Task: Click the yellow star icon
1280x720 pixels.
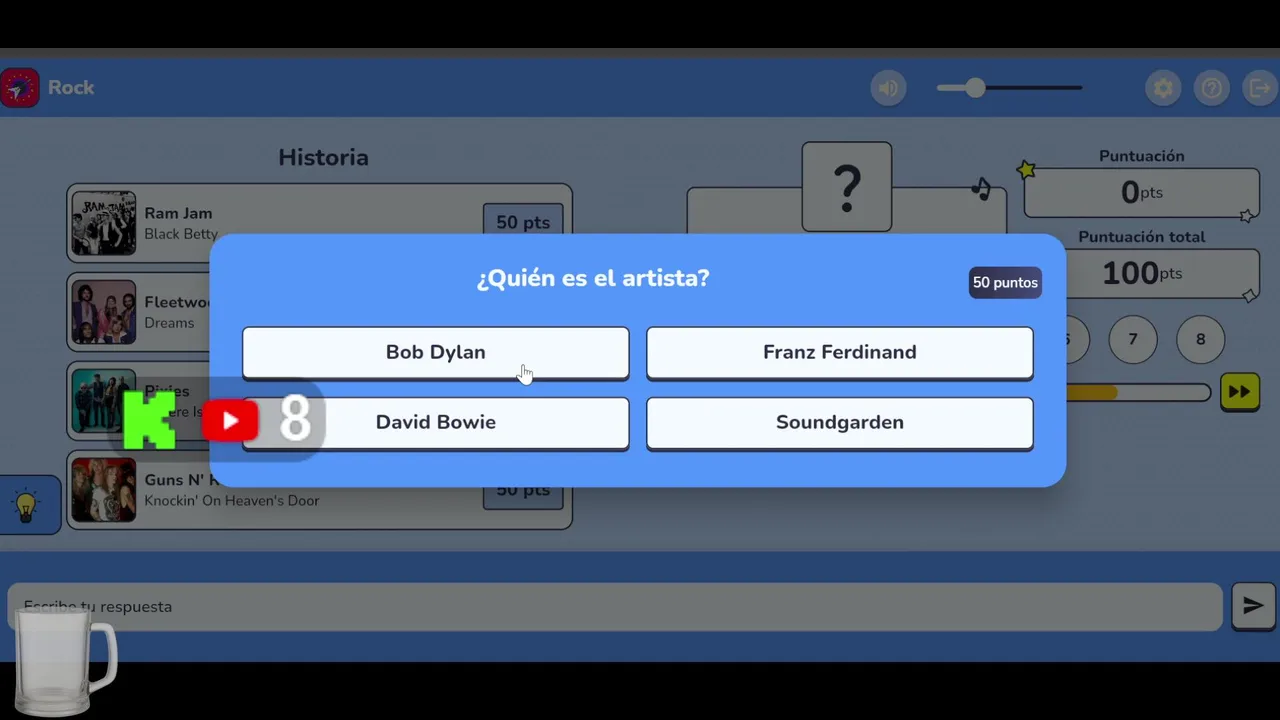Action: pyautogui.click(x=1026, y=170)
